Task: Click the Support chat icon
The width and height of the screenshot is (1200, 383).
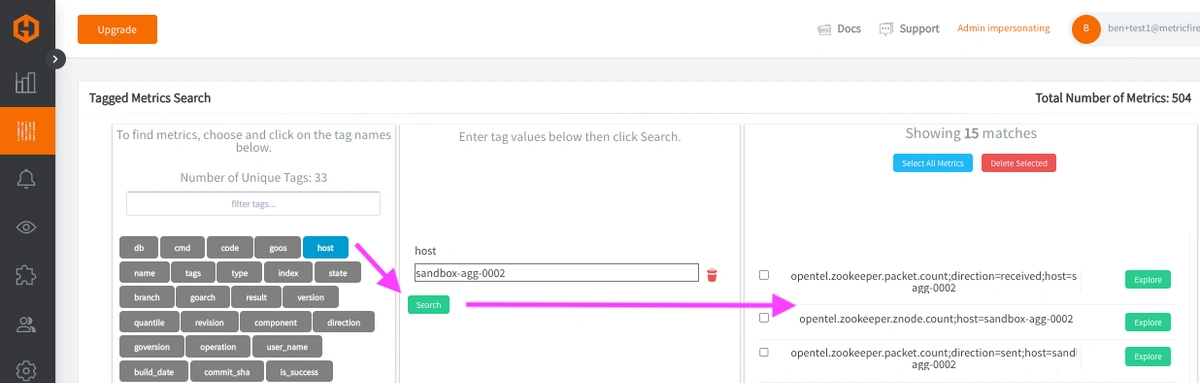Action: [886, 29]
